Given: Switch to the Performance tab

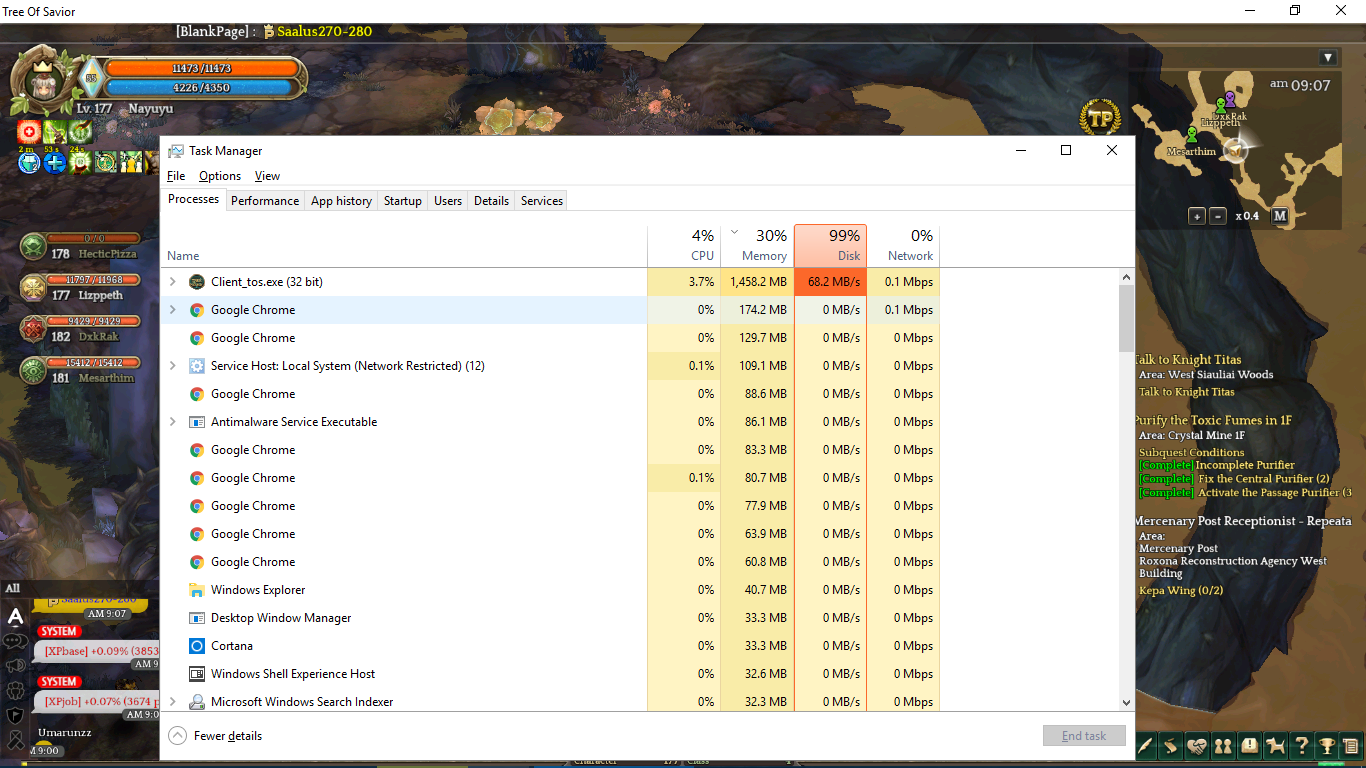Looking at the screenshot, I should (x=265, y=201).
